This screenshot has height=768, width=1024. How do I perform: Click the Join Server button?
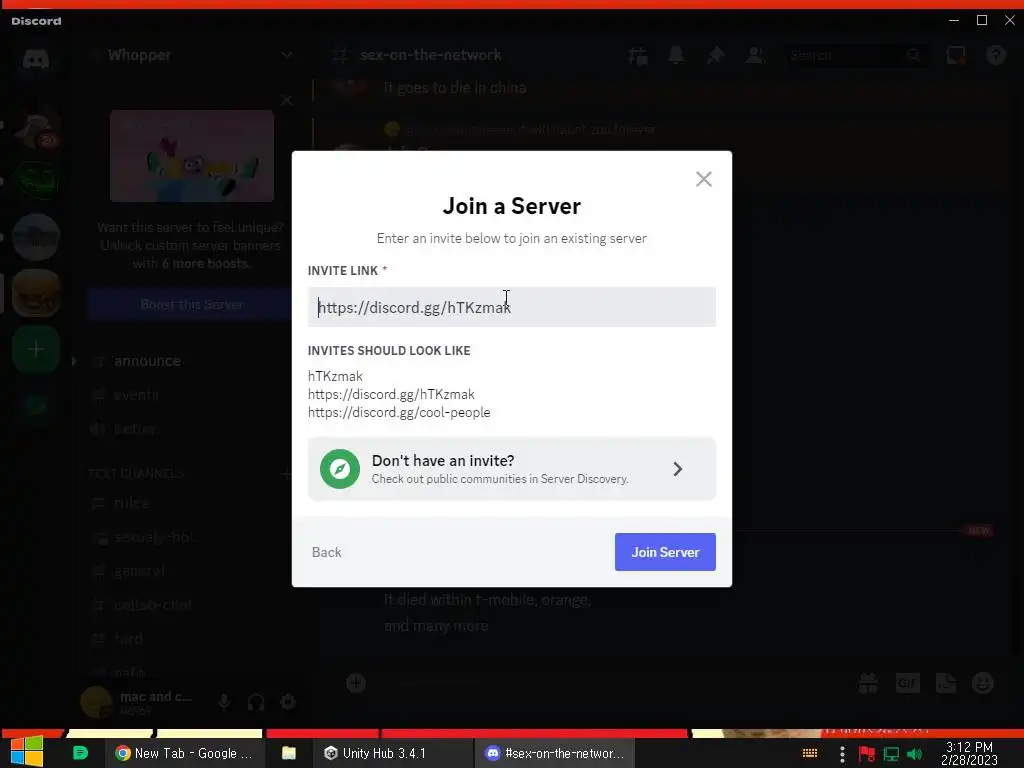(x=665, y=552)
